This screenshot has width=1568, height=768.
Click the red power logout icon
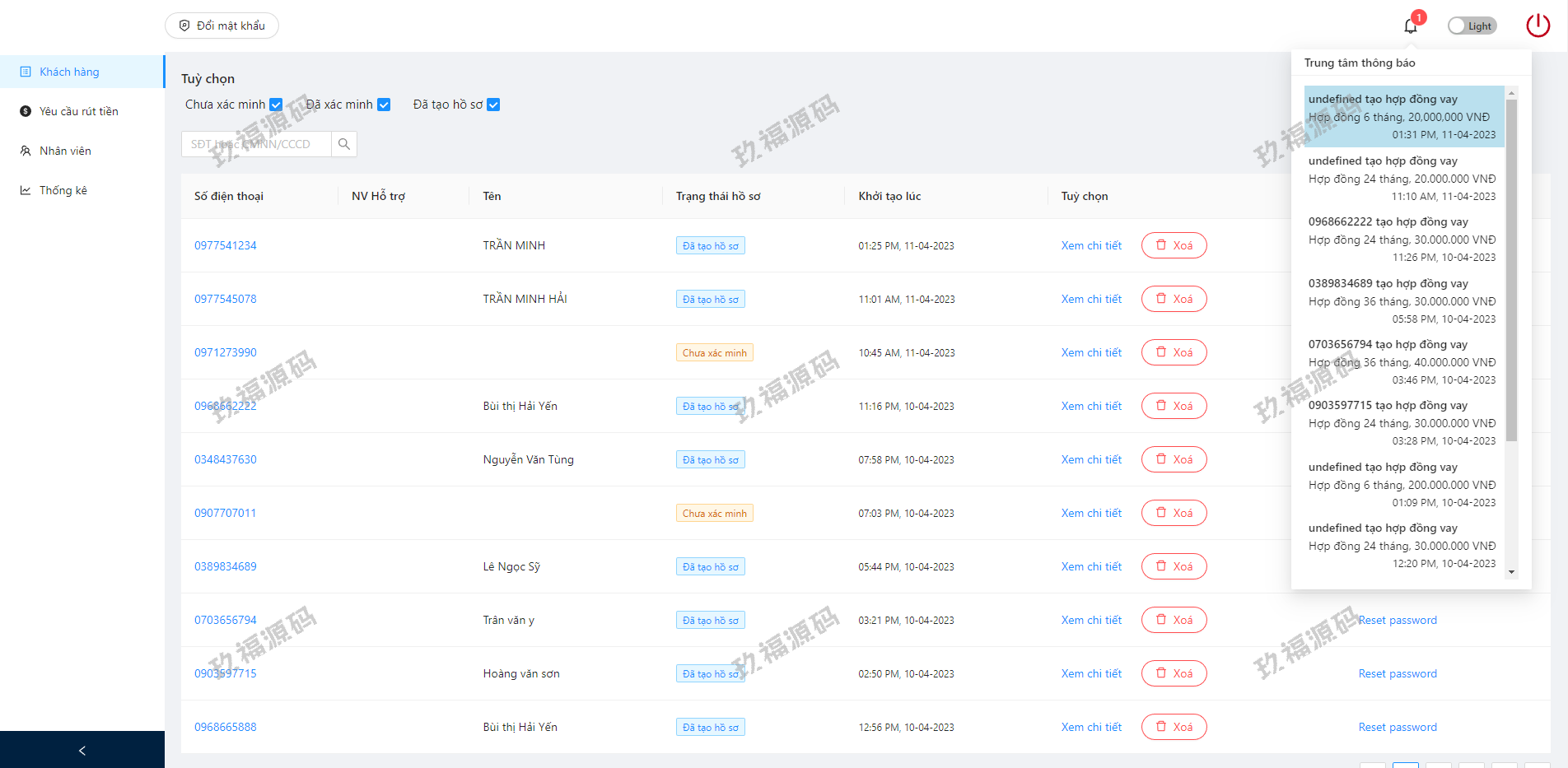pyautogui.click(x=1538, y=26)
